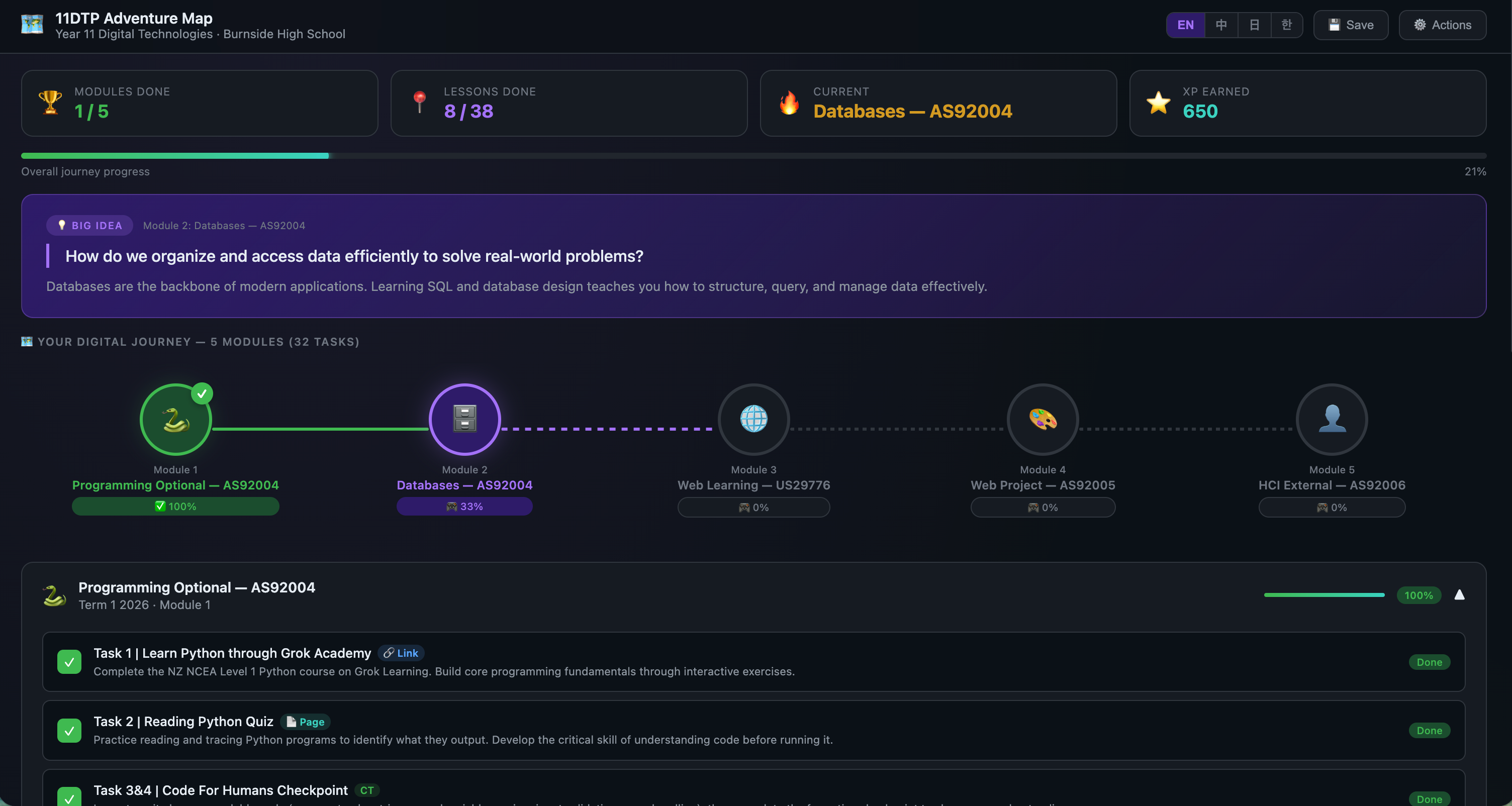This screenshot has width=1512, height=806.
Task: Open the Task 1 Link badge
Action: pos(401,653)
